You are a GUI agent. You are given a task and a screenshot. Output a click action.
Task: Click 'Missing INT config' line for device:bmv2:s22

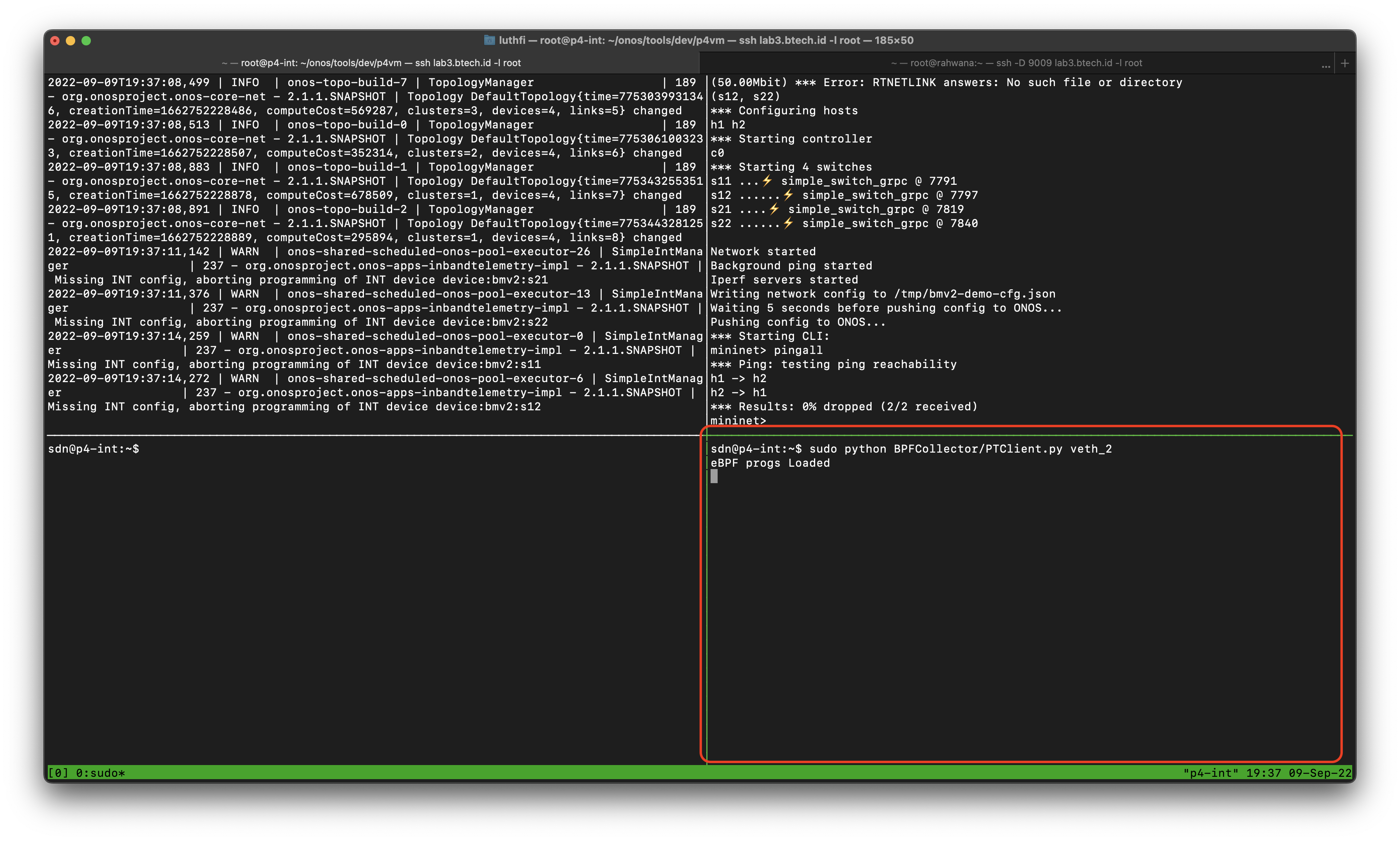click(301, 322)
